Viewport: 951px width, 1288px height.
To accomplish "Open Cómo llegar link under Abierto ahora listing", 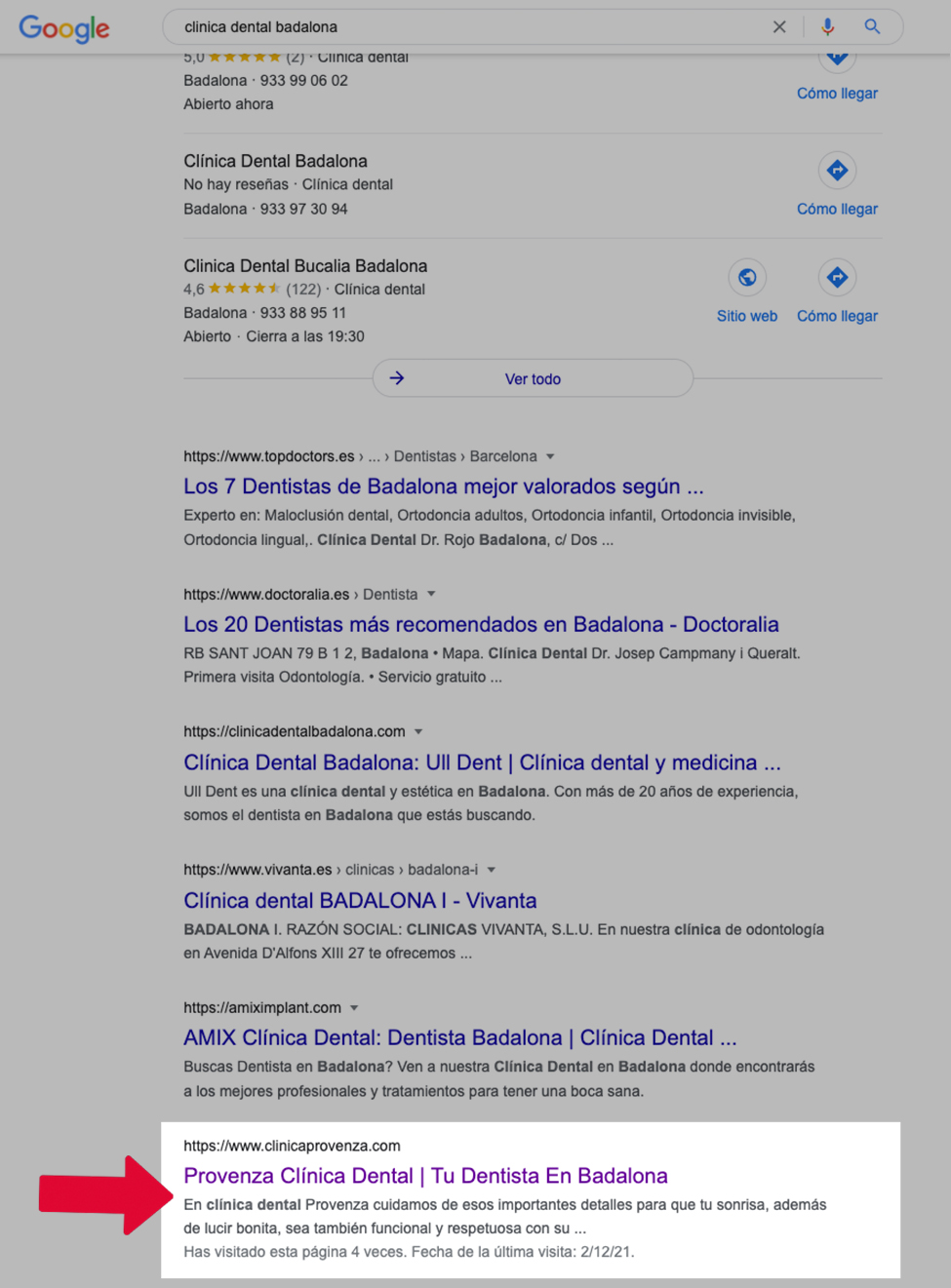I will [837, 94].
